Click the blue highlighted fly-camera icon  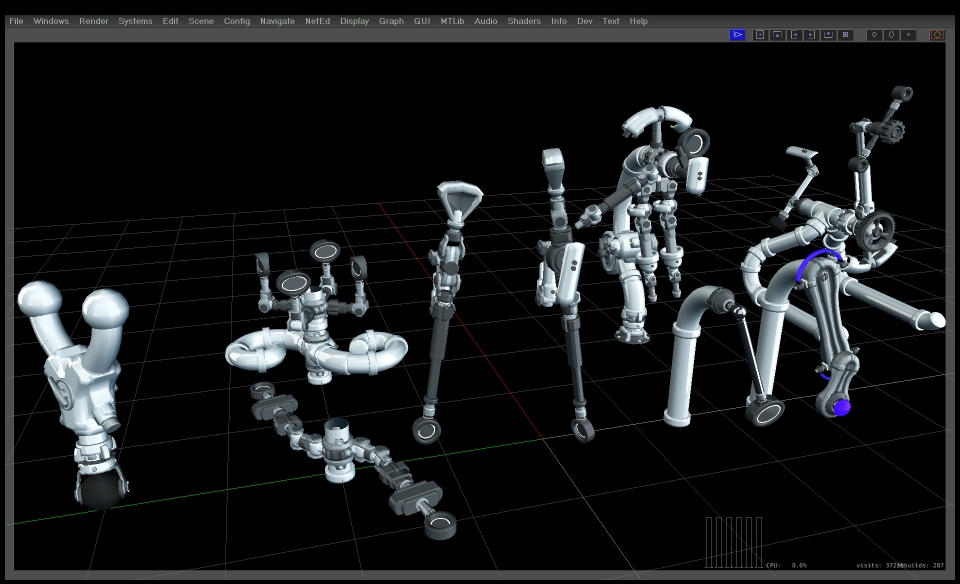[x=738, y=35]
